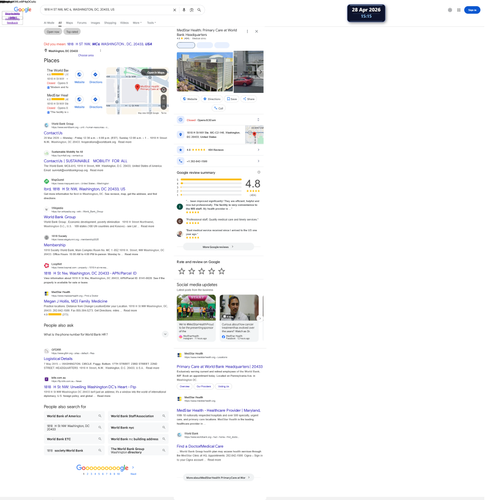This screenshot has width=487, height=500.
Task: Toggle the Top rated filter chip
Action: point(72,32)
